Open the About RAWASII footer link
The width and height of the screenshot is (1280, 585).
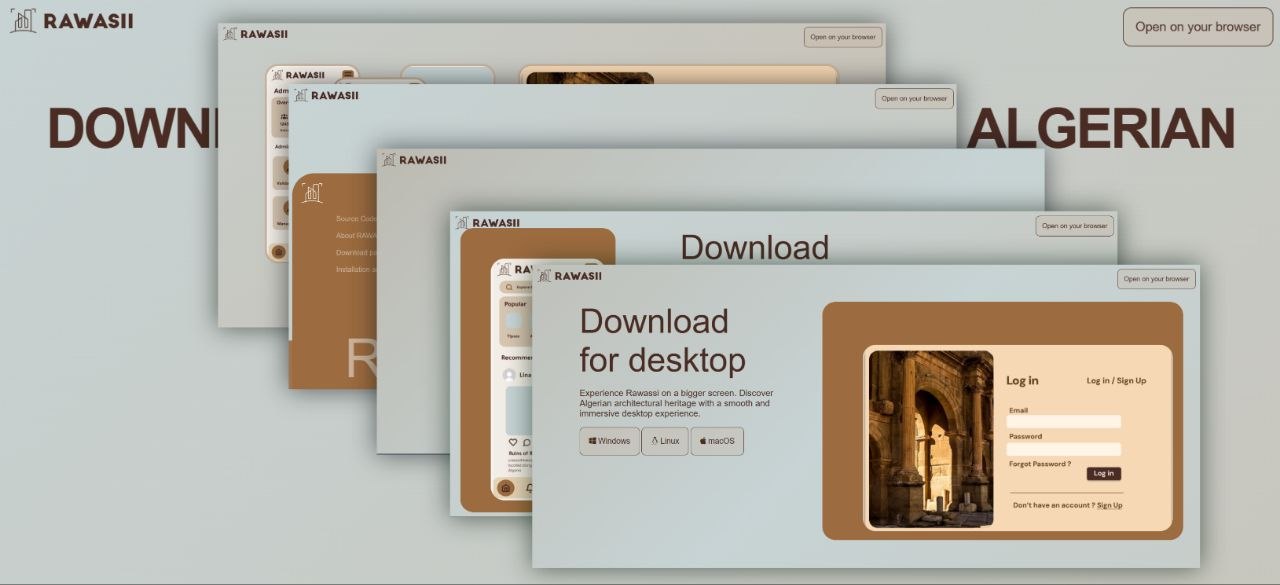point(356,236)
